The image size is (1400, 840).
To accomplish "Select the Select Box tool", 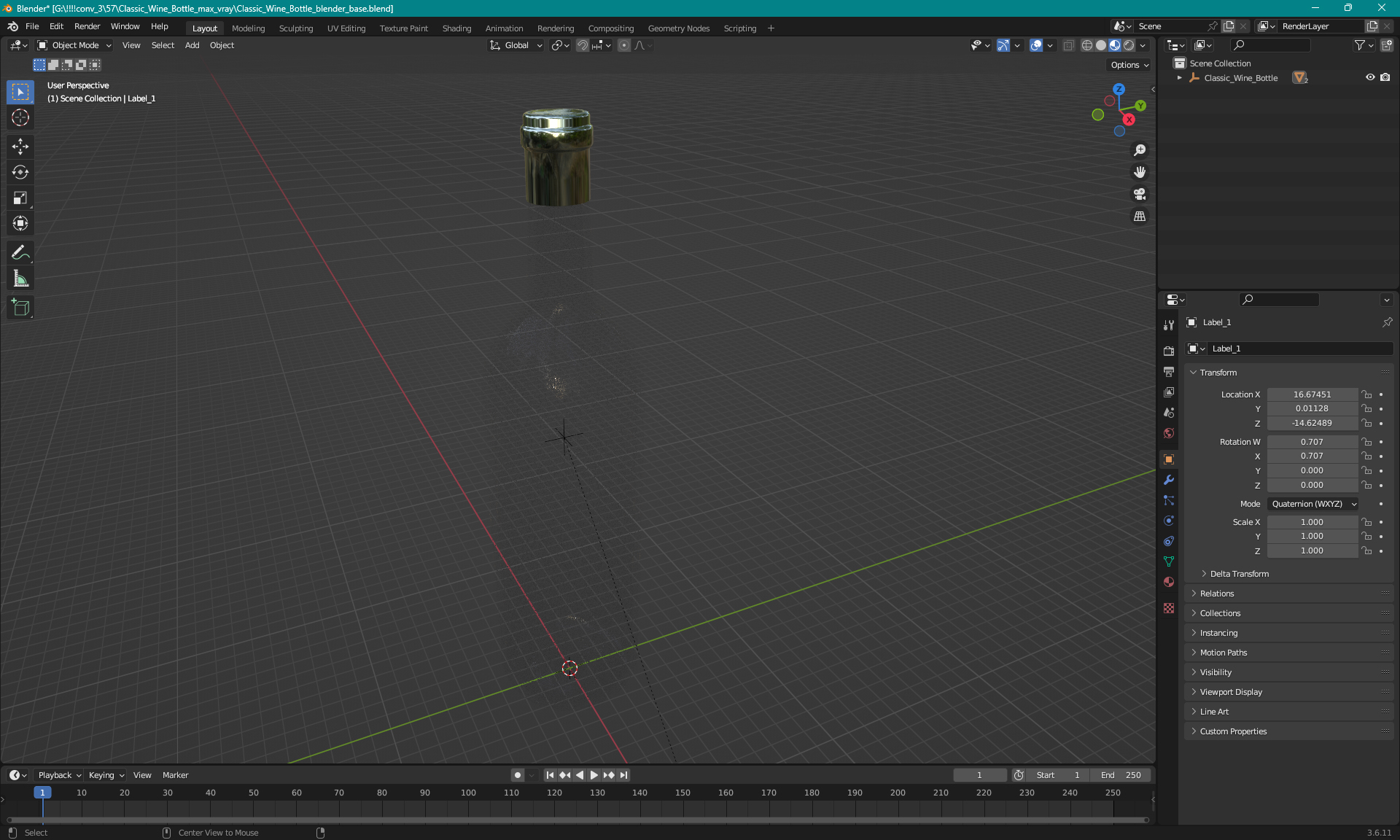I will [x=20, y=92].
